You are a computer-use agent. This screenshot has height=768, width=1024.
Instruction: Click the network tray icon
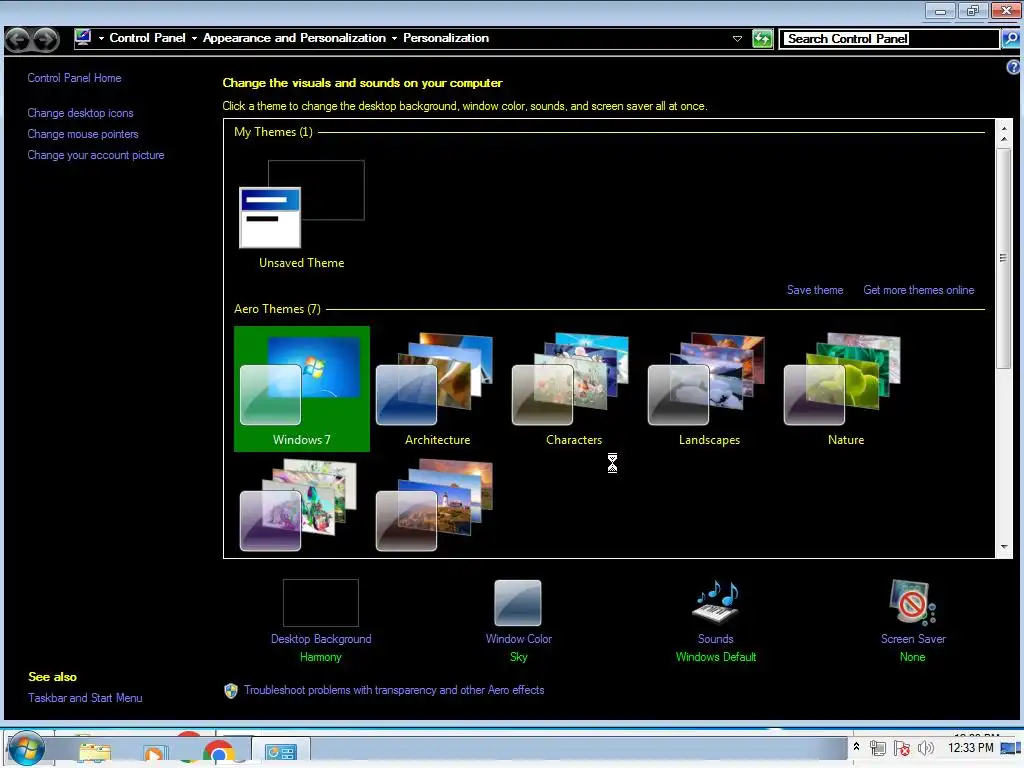pos(878,748)
